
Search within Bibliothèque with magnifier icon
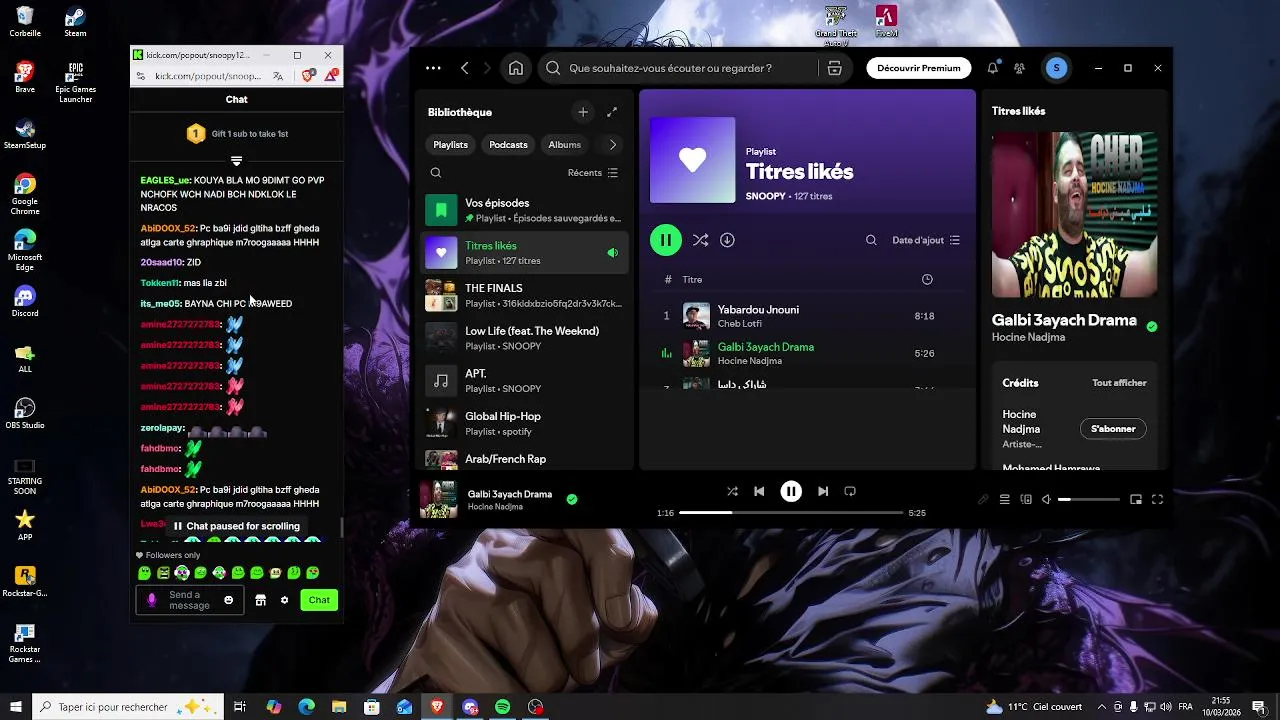pos(436,173)
